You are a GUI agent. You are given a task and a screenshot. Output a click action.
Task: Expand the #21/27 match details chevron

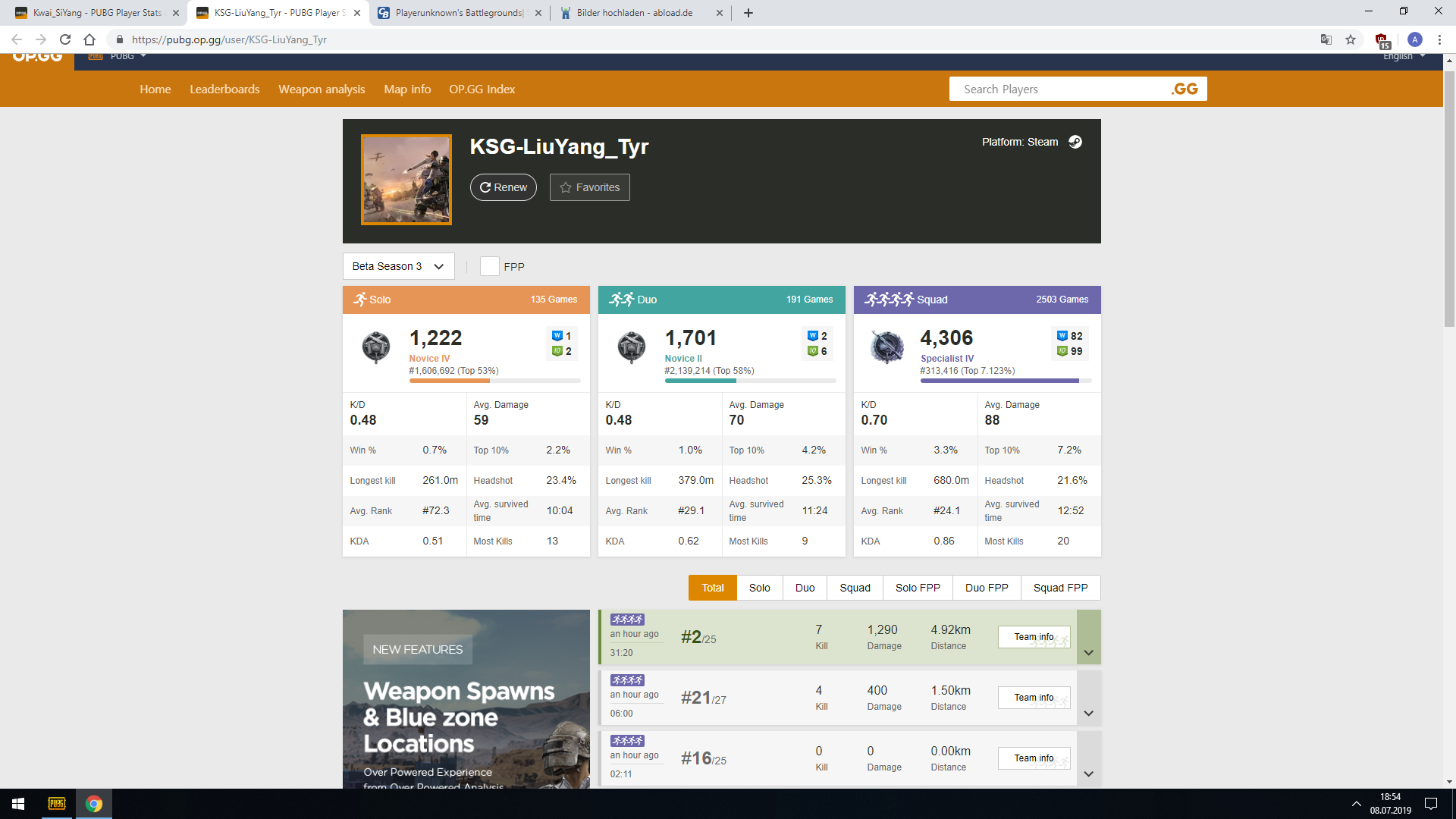1088,714
